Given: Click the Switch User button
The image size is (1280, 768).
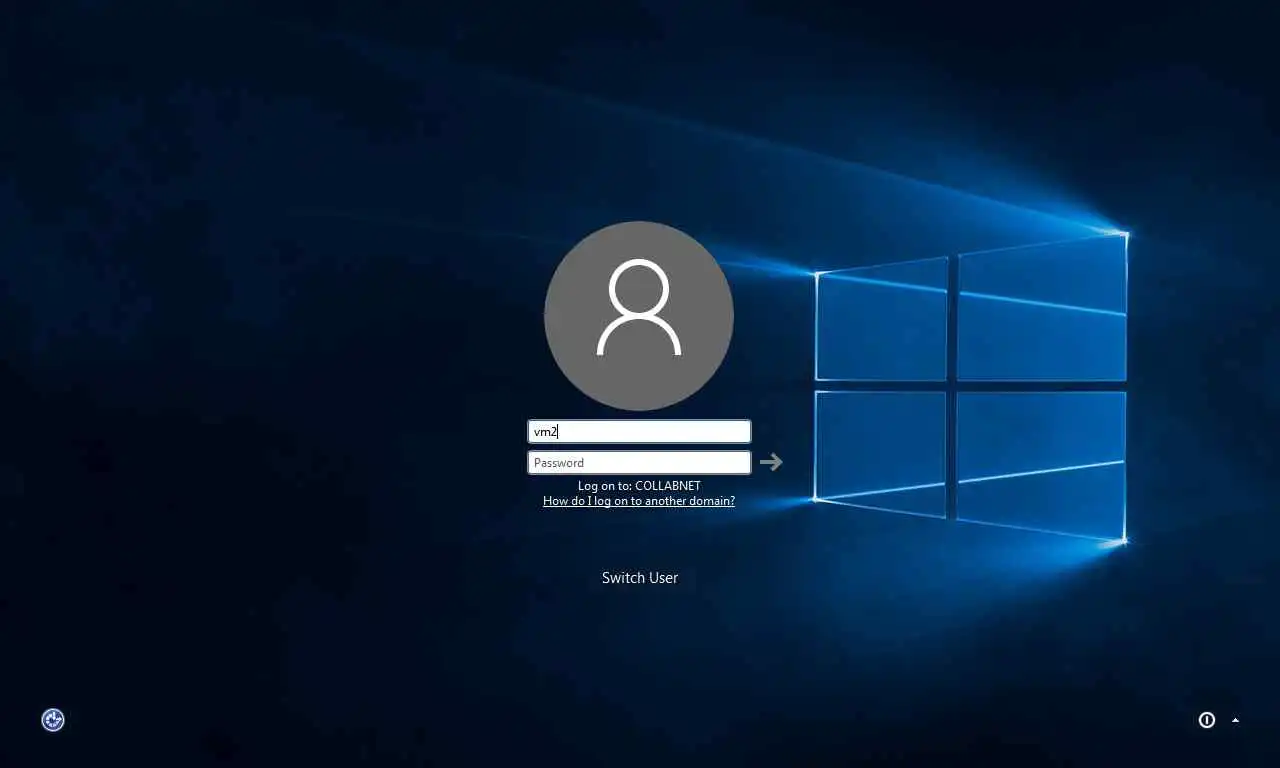Looking at the screenshot, I should point(640,577).
